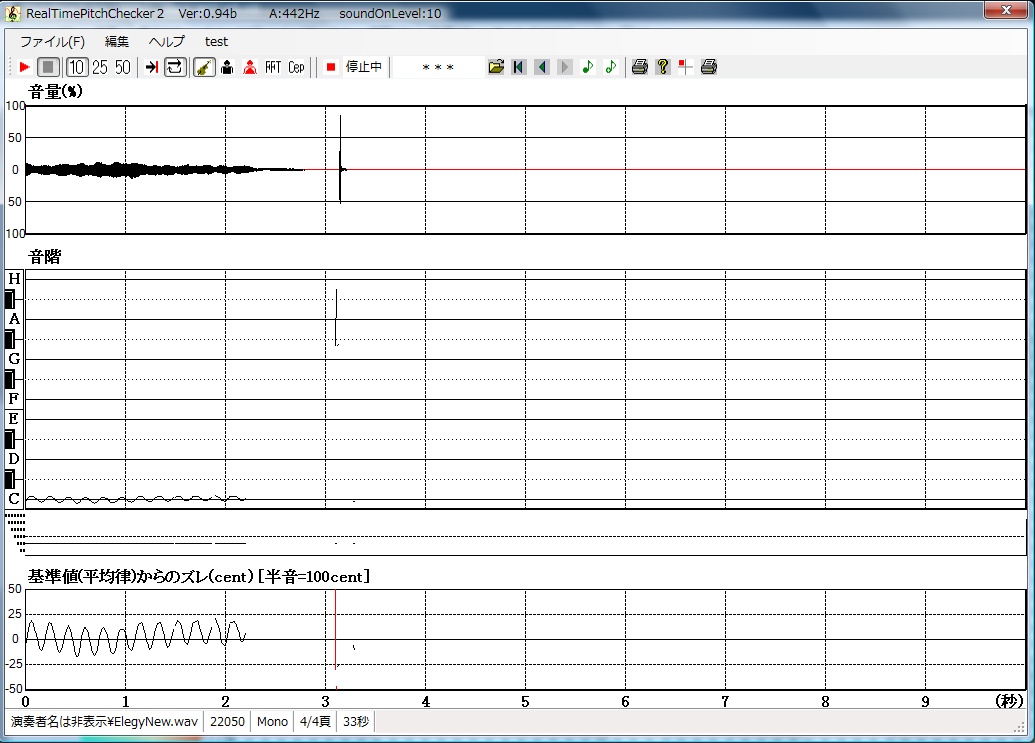Screen dimensions: 1035x743
Task: Close the RealTimePitchChecker window
Action: (1005, 11)
